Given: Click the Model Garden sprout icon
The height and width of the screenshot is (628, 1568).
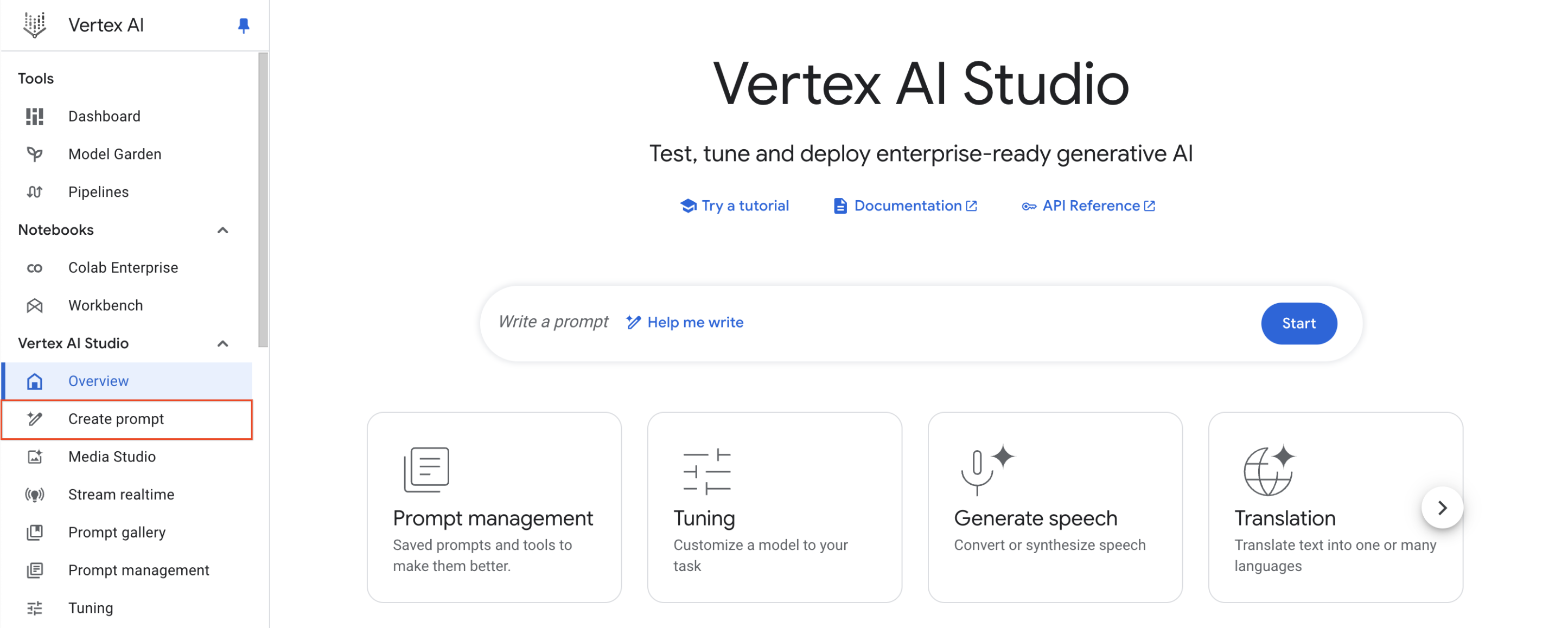Looking at the screenshot, I should tap(35, 154).
